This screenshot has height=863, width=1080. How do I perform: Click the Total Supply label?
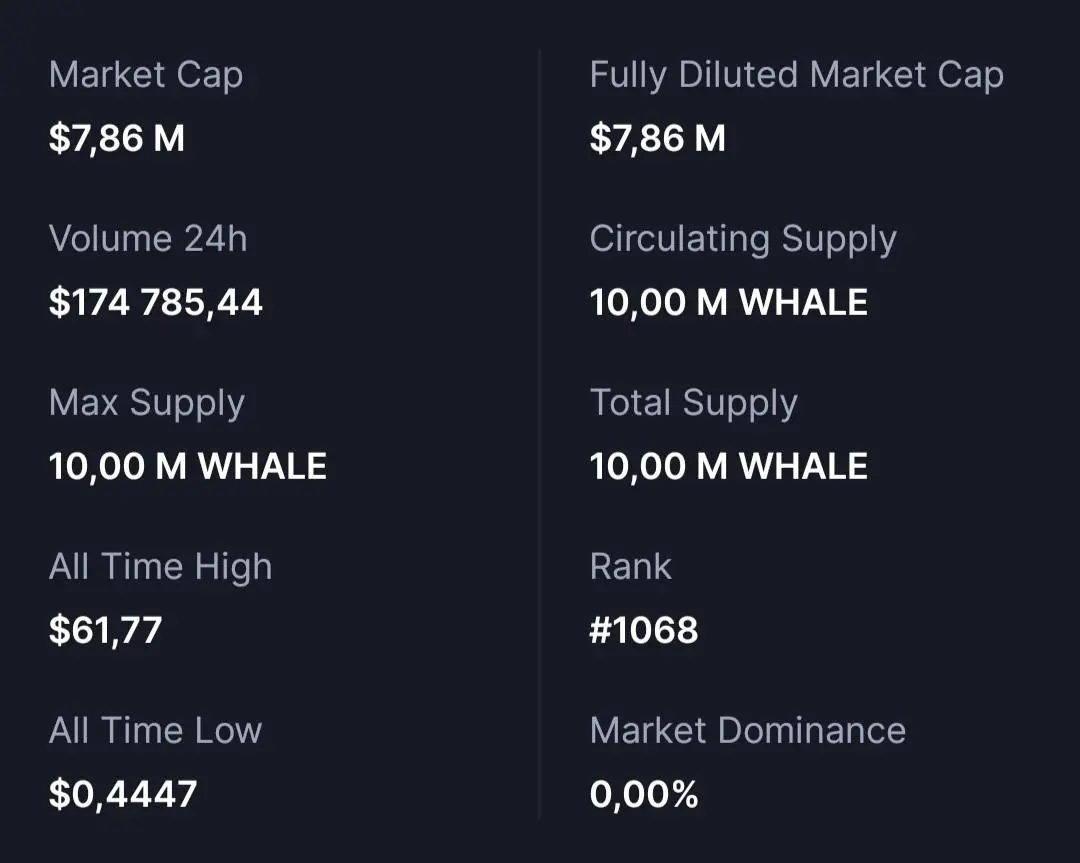[693, 403]
